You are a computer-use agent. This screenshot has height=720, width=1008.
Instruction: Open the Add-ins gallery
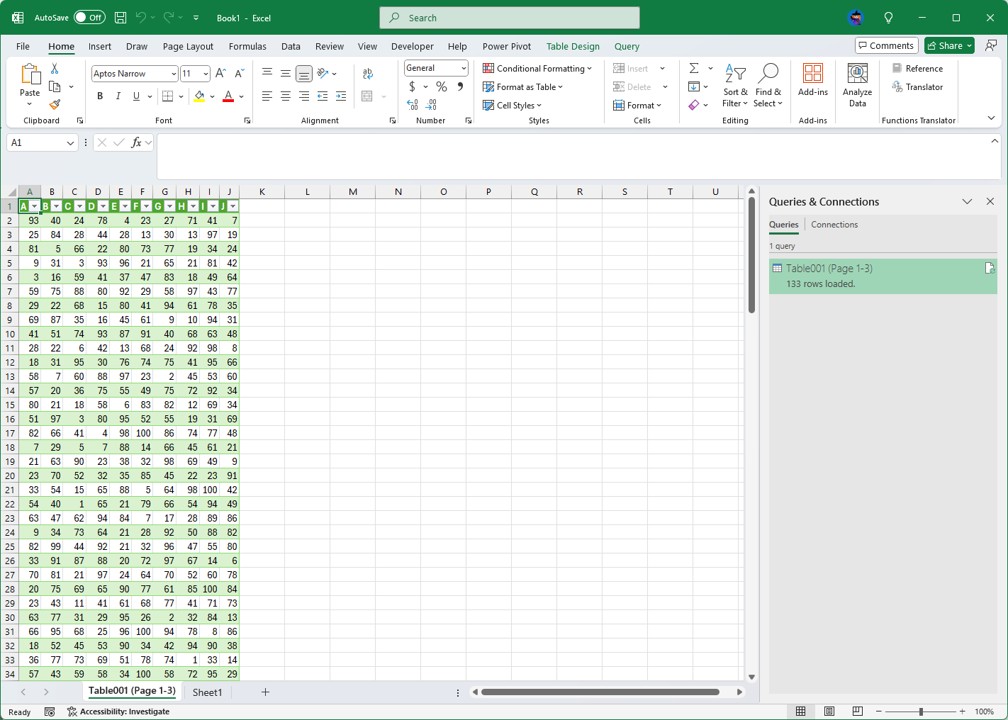pyautogui.click(x=813, y=80)
